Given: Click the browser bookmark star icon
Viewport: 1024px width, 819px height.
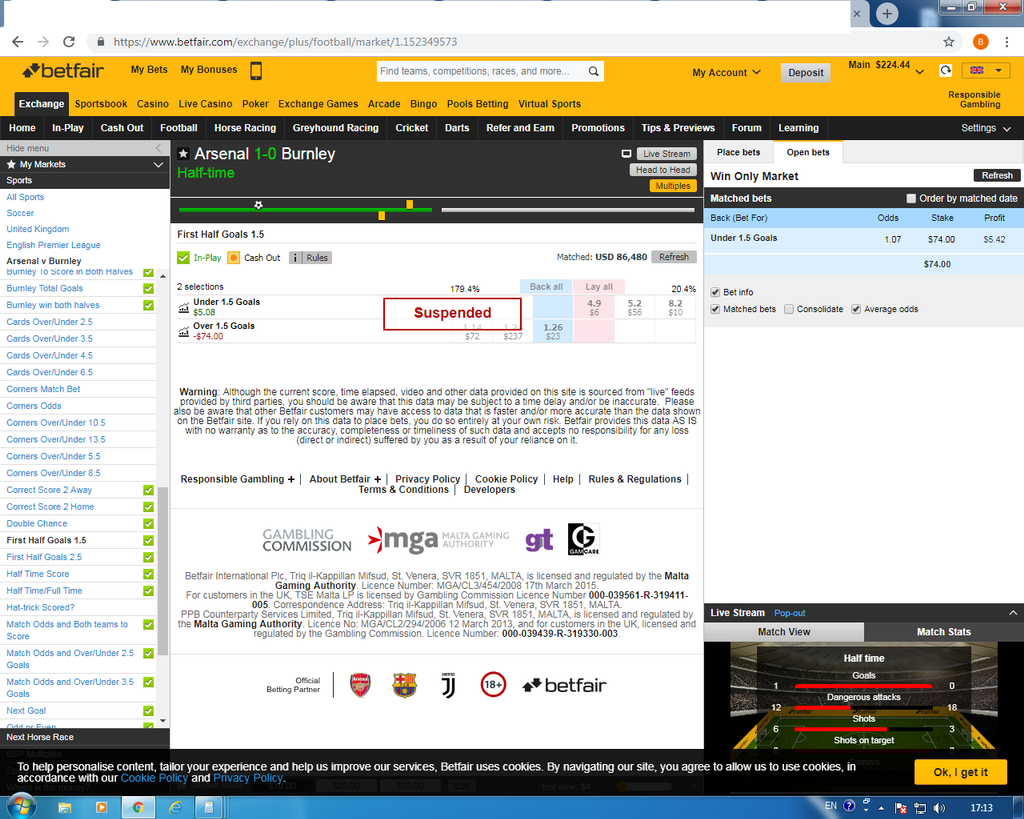Looking at the screenshot, I should coord(949,42).
